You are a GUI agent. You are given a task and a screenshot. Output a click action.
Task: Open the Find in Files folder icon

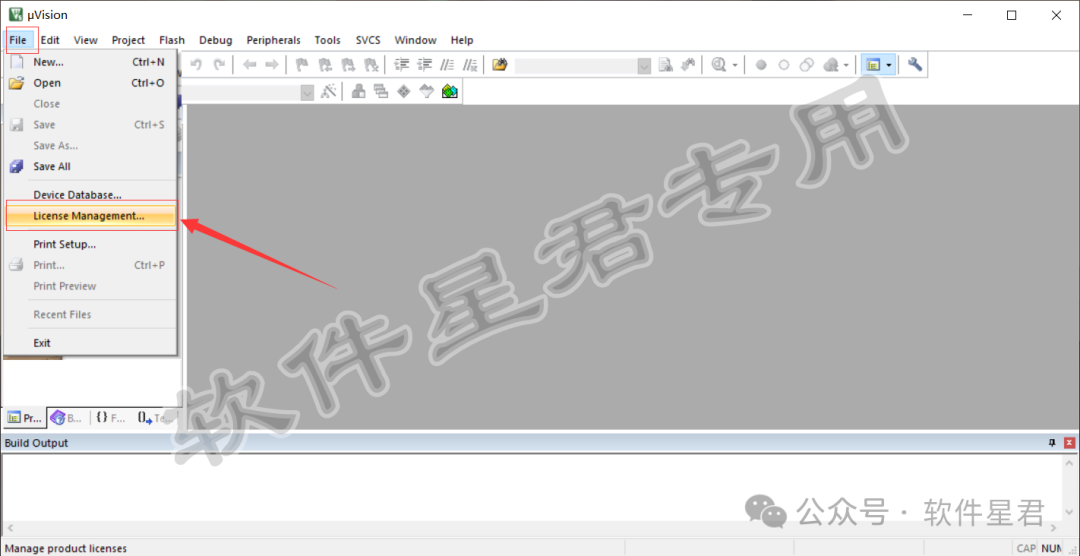coord(500,65)
